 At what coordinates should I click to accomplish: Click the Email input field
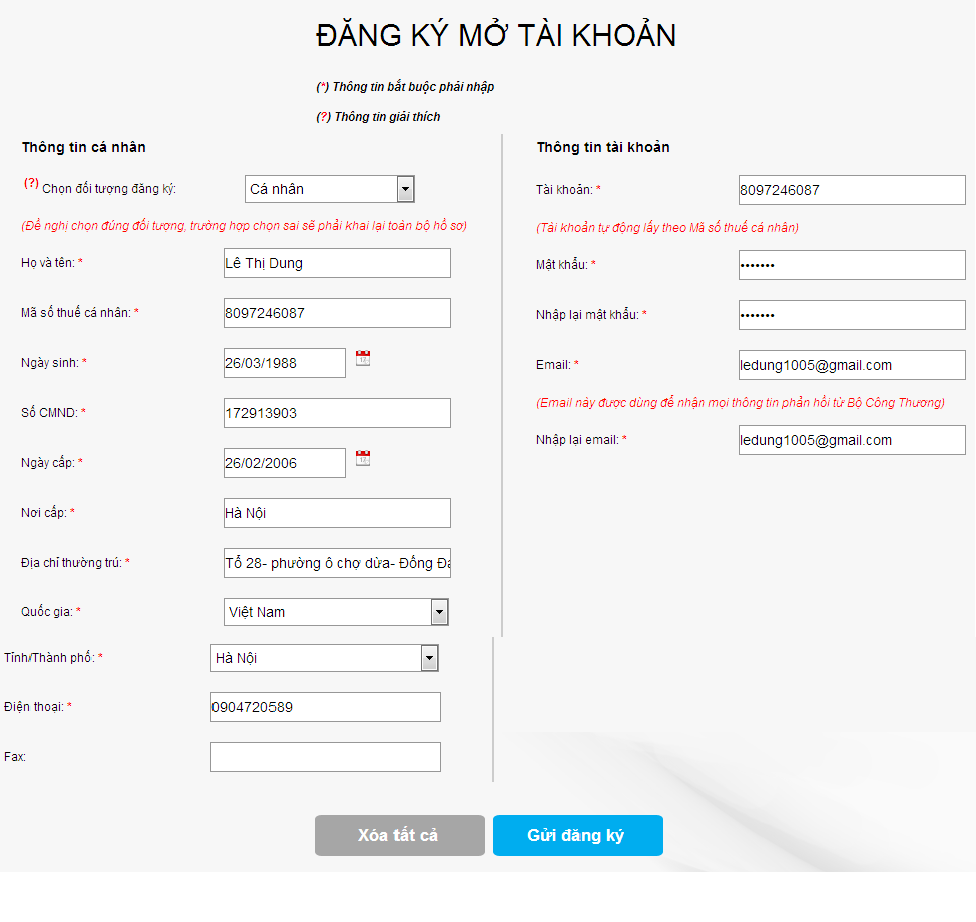tap(852, 365)
